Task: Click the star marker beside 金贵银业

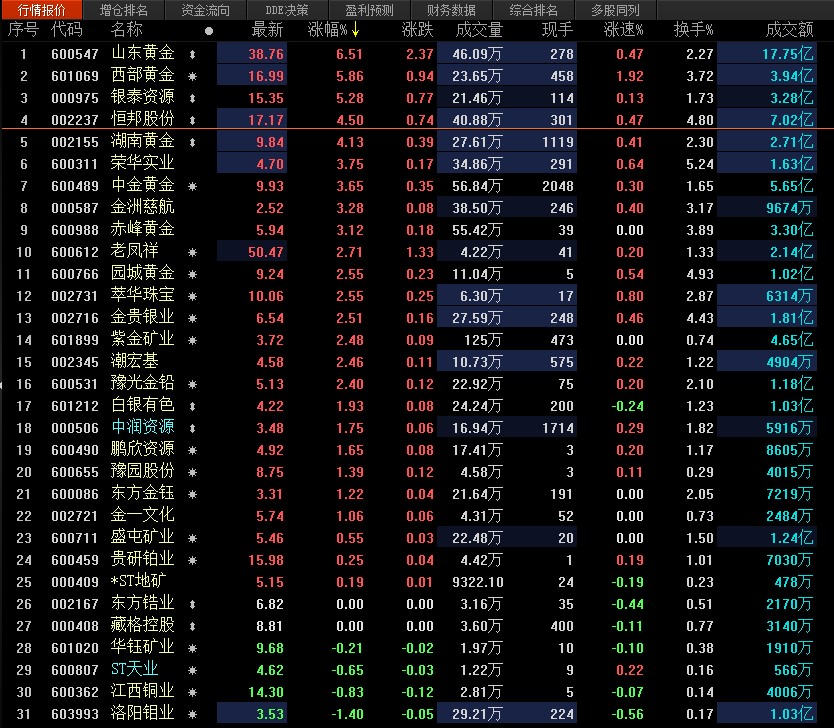Action: 193,319
